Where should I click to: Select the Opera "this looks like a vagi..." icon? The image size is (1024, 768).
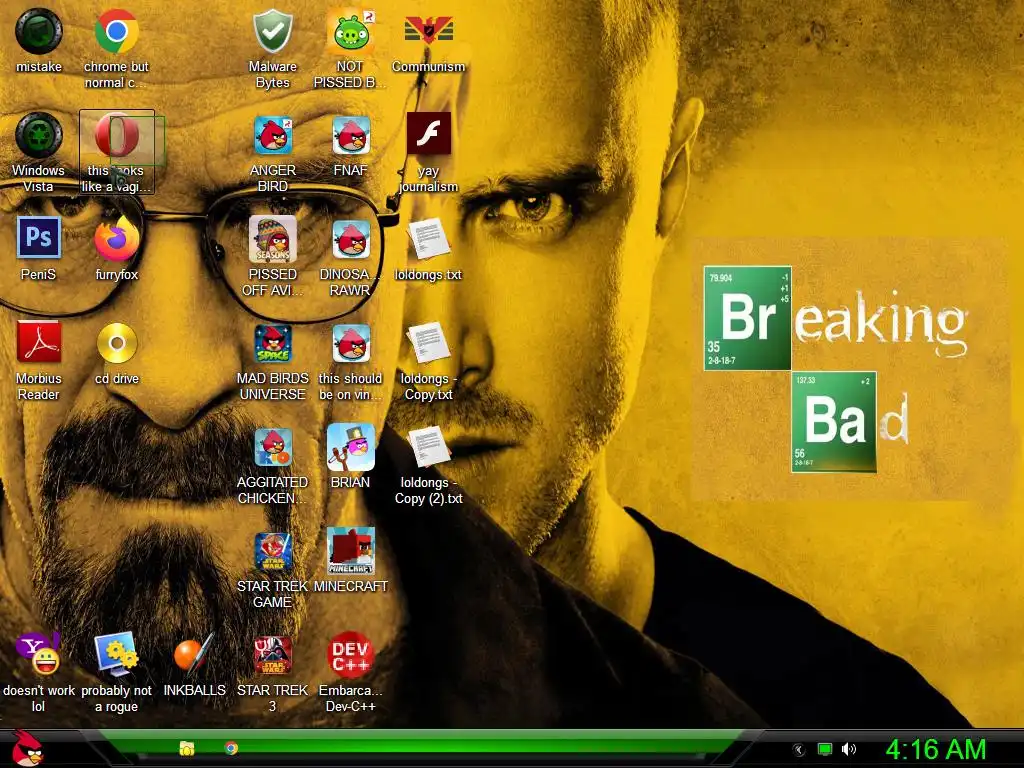pos(116,135)
